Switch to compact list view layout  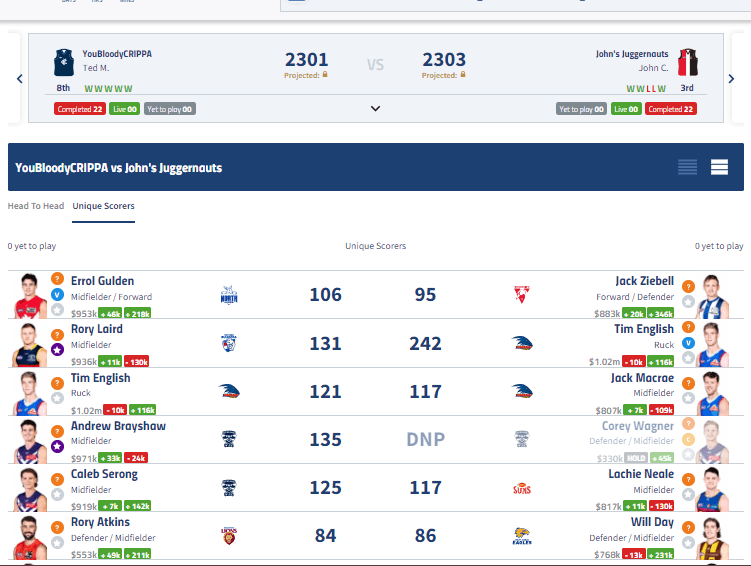pos(687,168)
